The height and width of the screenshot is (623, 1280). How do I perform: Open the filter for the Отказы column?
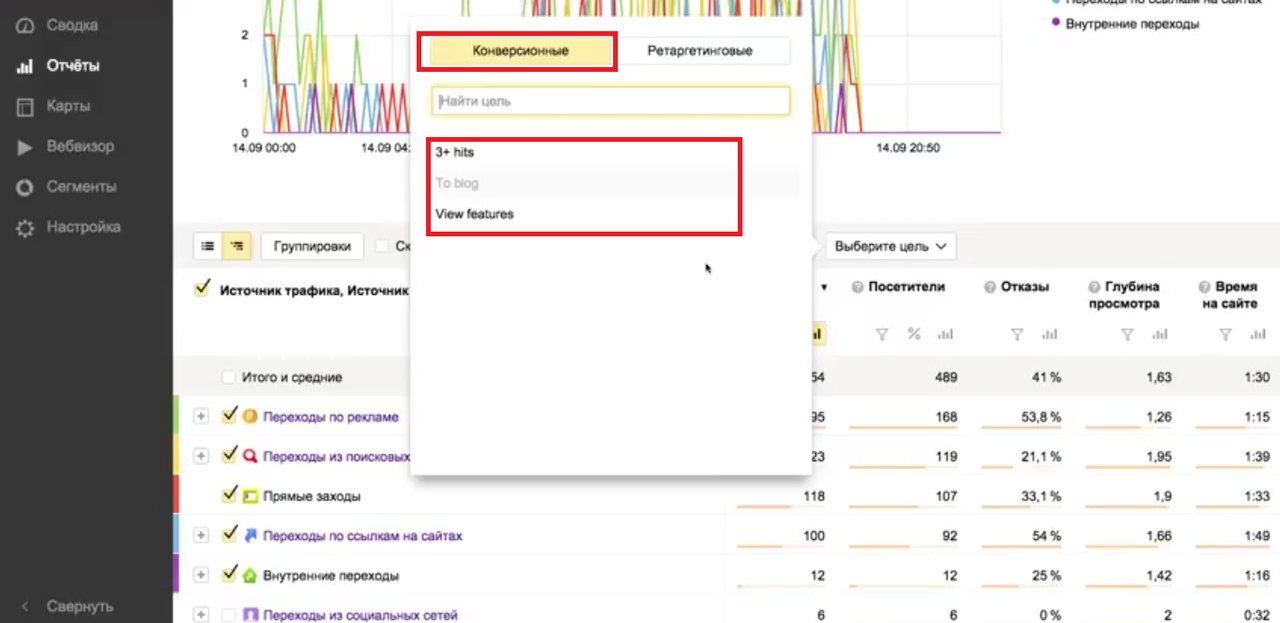[x=1017, y=335]
